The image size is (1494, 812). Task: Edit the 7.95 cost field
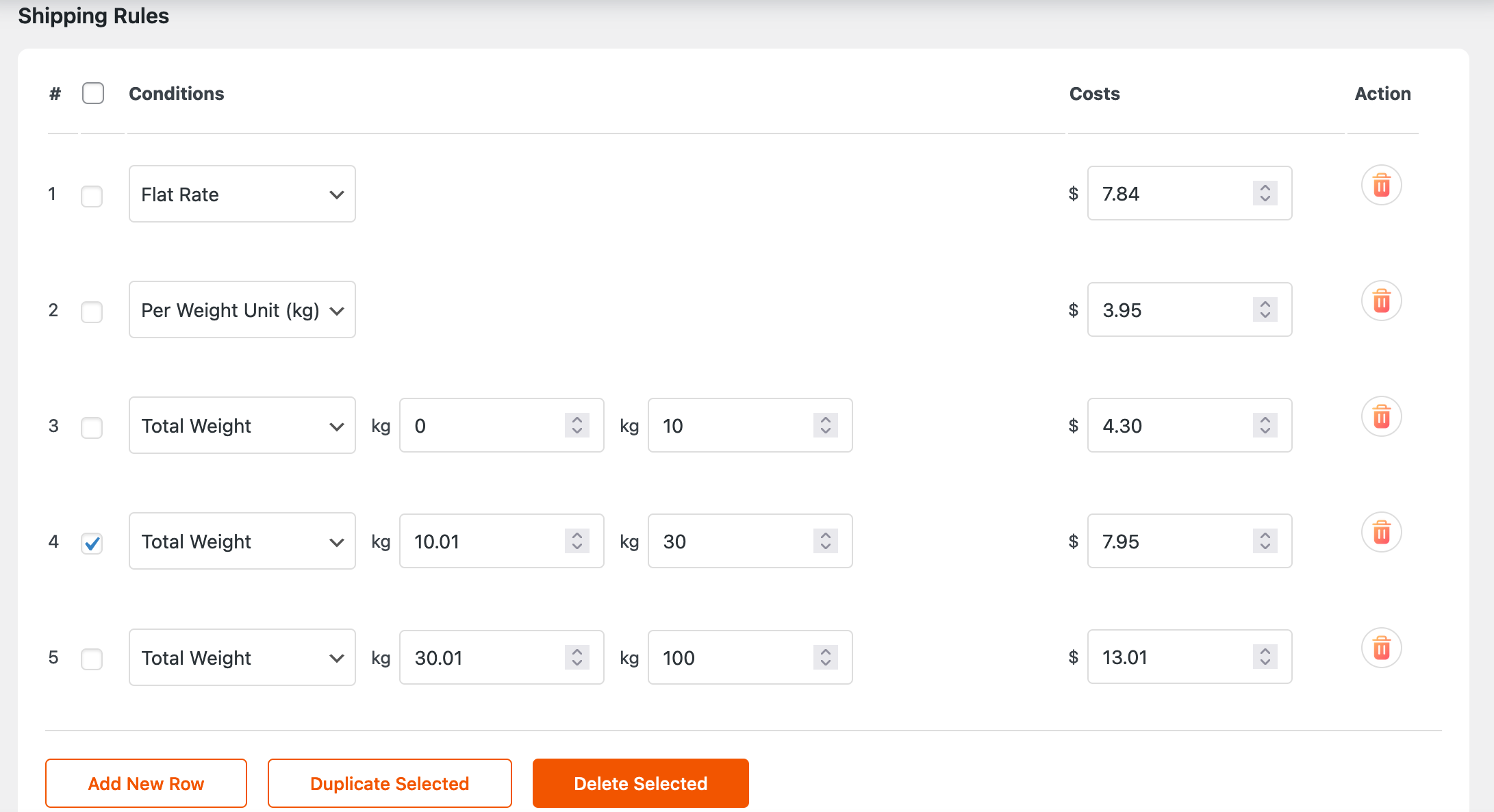tap(1190, 541)
